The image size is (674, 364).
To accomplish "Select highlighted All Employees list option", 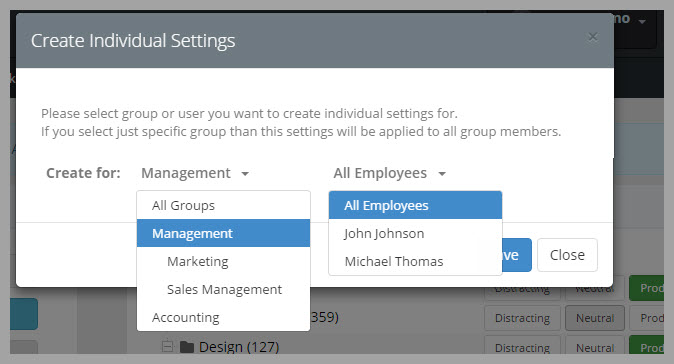I will pos(415,205).
